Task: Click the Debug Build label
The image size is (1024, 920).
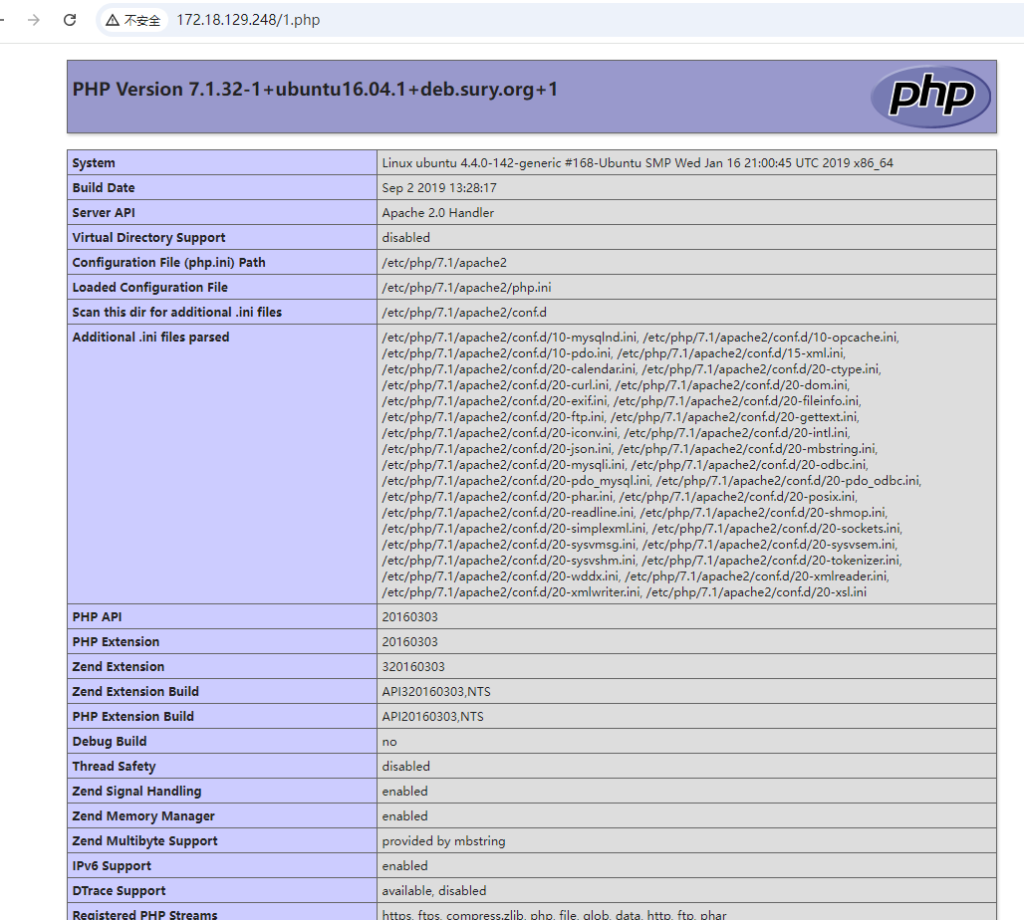Action: click(109, 741)
